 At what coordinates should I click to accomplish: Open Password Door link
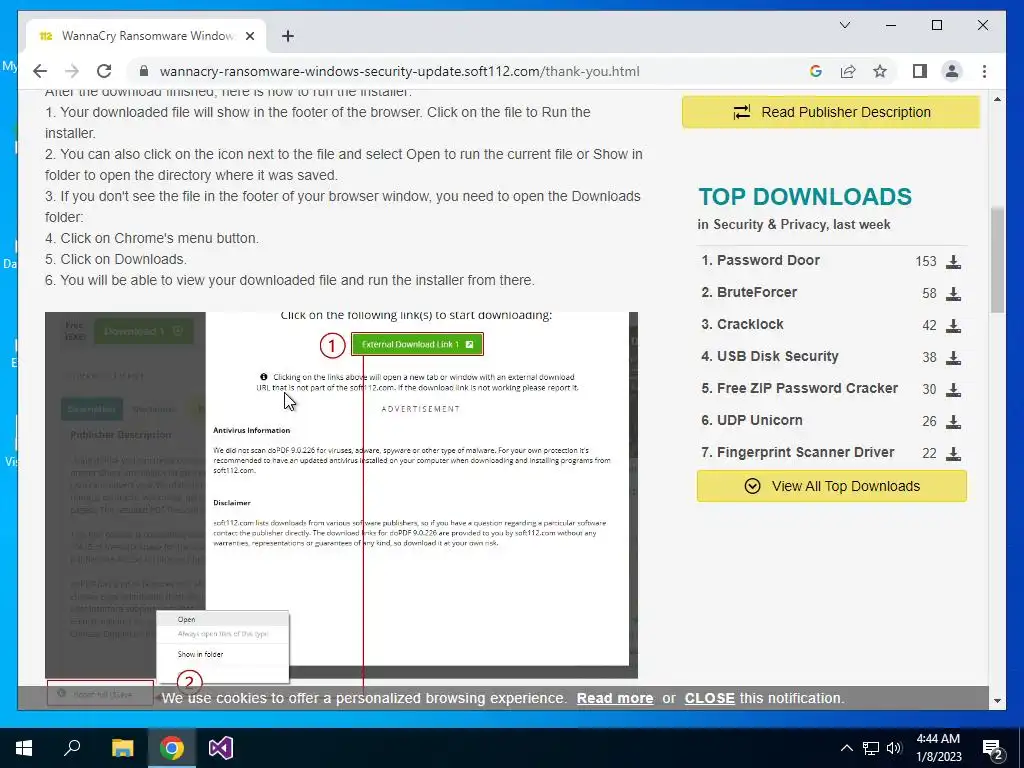pyautogui.click(x=768, y=260)
